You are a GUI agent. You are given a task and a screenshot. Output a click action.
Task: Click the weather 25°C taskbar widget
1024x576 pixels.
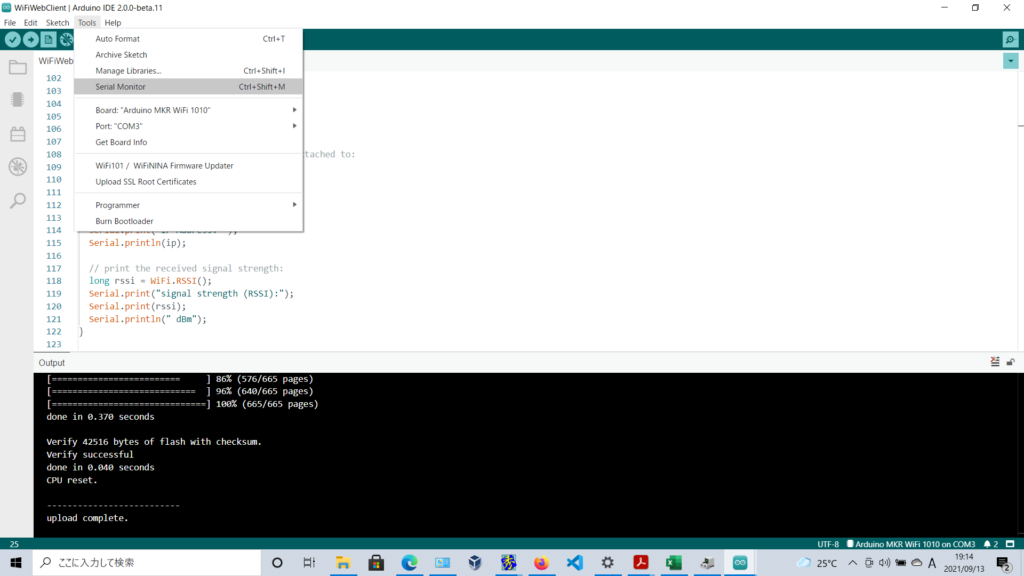(817, 562)
